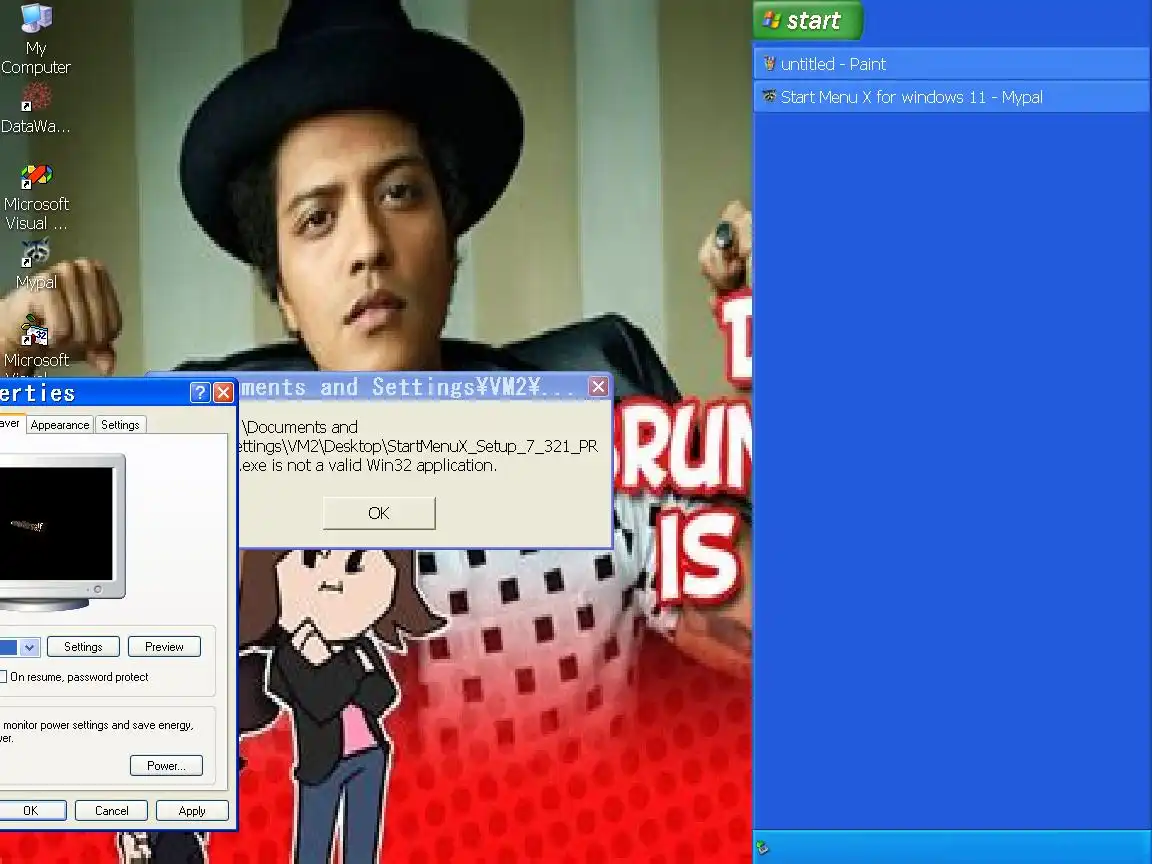Click the Mypal icon in taskbar entry

tap(768, 96)
